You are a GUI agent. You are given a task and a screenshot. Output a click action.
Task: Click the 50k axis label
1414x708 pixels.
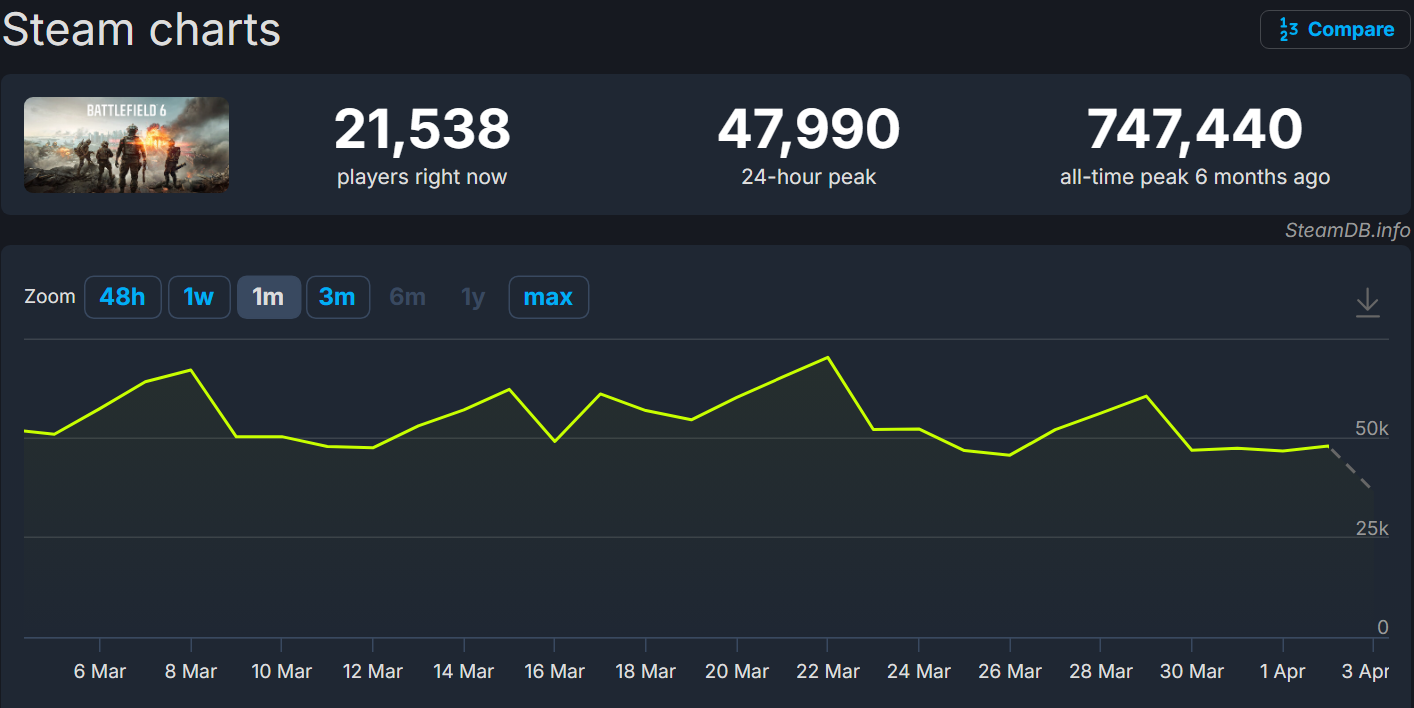pos(1371,429)
